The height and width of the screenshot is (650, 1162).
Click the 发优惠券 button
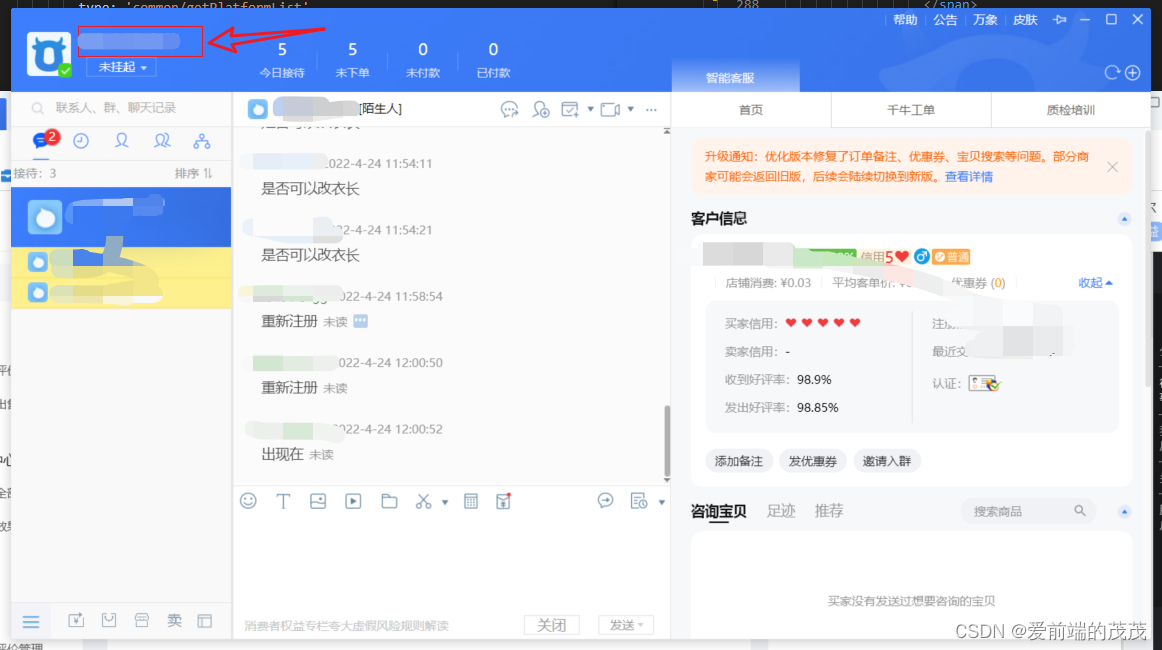tap(812, 461)
